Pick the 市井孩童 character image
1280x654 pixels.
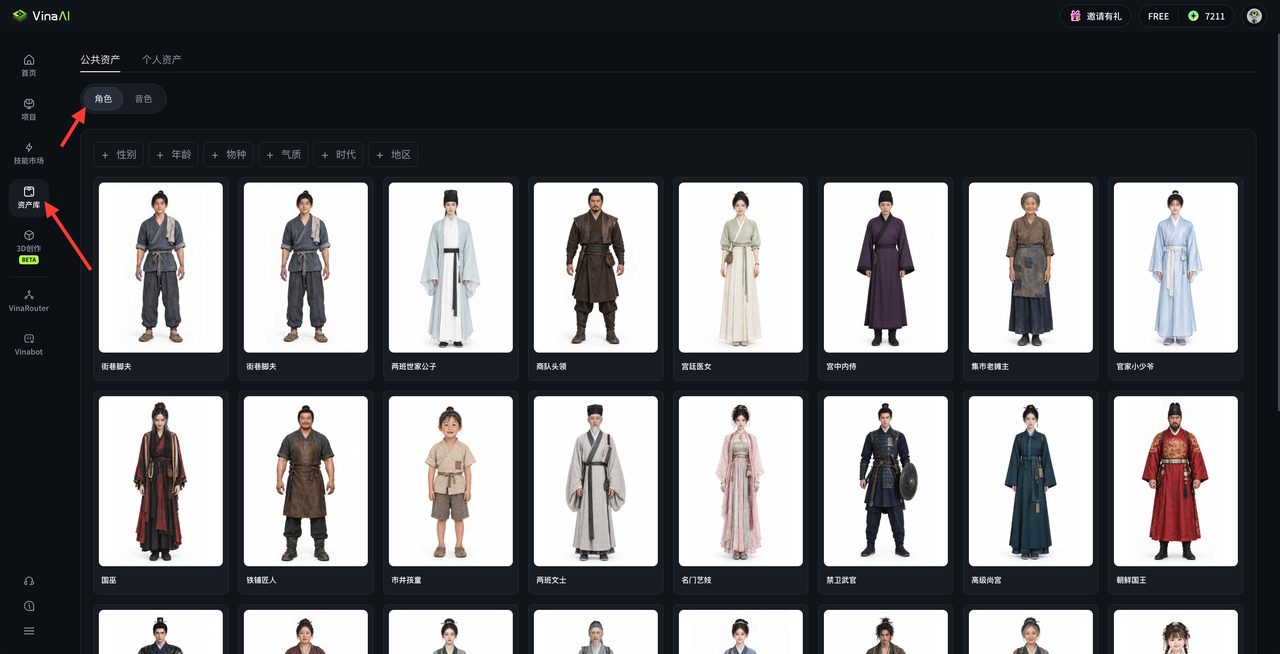tap(451, 481)
